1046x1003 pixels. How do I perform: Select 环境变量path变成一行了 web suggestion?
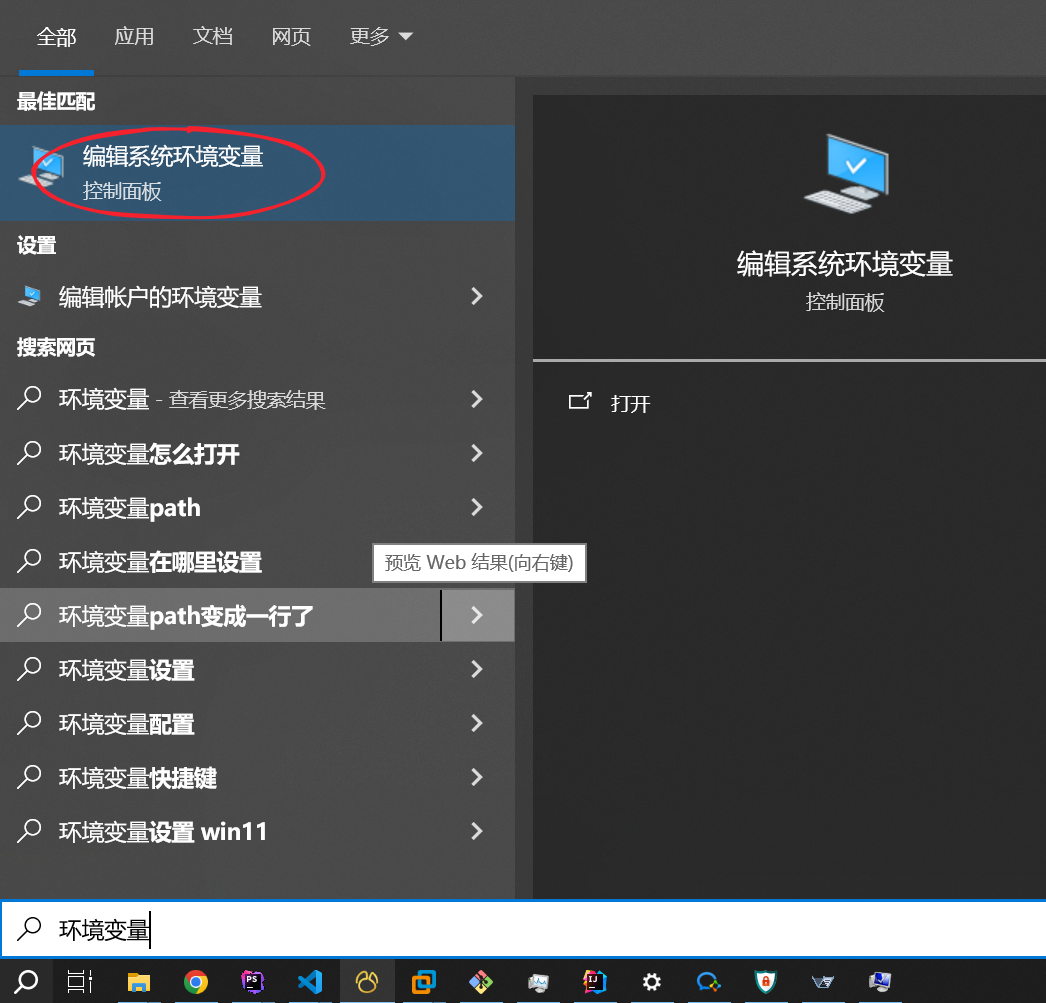220,616
